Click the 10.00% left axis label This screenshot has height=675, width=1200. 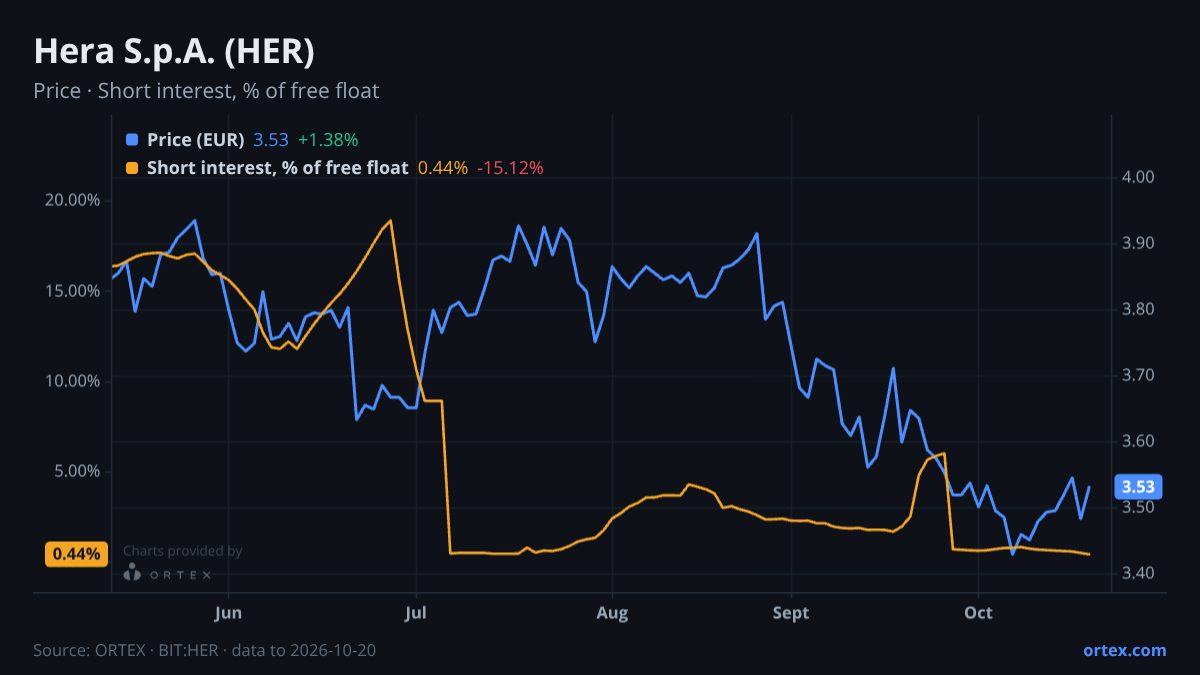(x=73, y=381)
